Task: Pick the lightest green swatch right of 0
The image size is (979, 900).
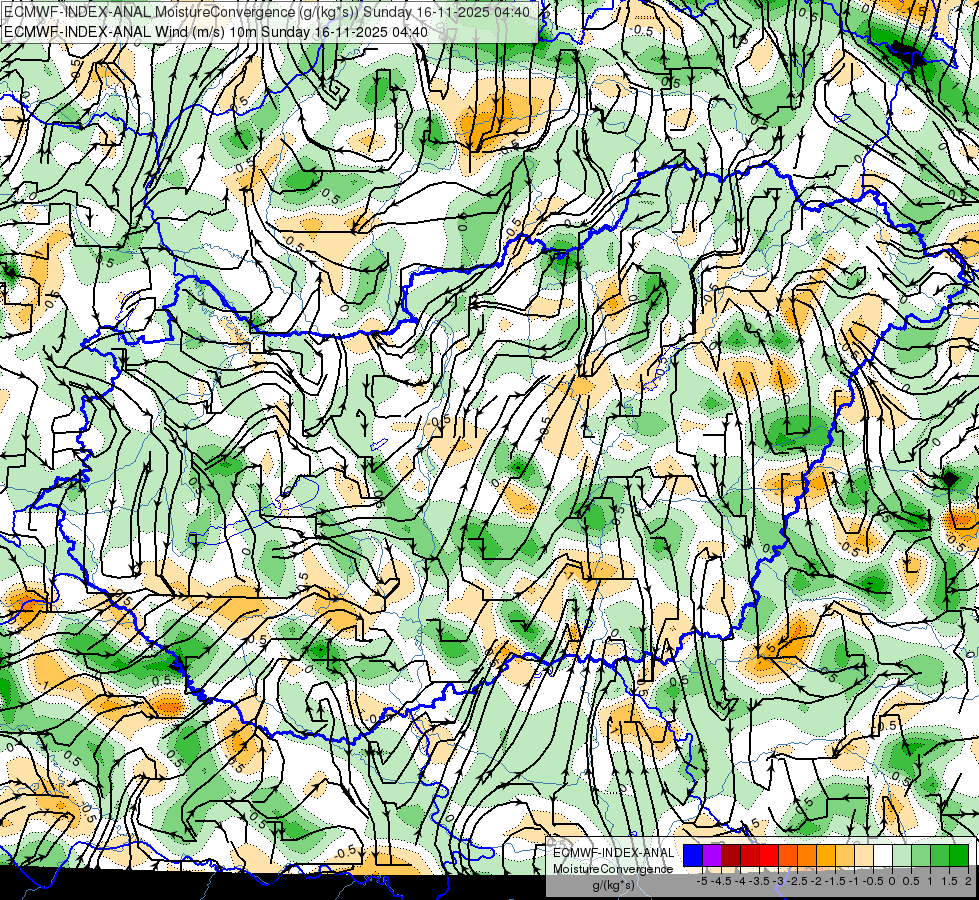Action: pyautogui.click(x=902, y=855)
